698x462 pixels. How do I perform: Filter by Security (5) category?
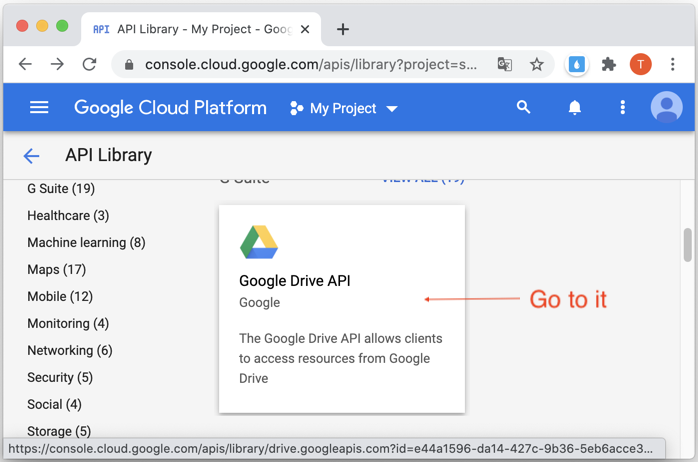point(60,377)
